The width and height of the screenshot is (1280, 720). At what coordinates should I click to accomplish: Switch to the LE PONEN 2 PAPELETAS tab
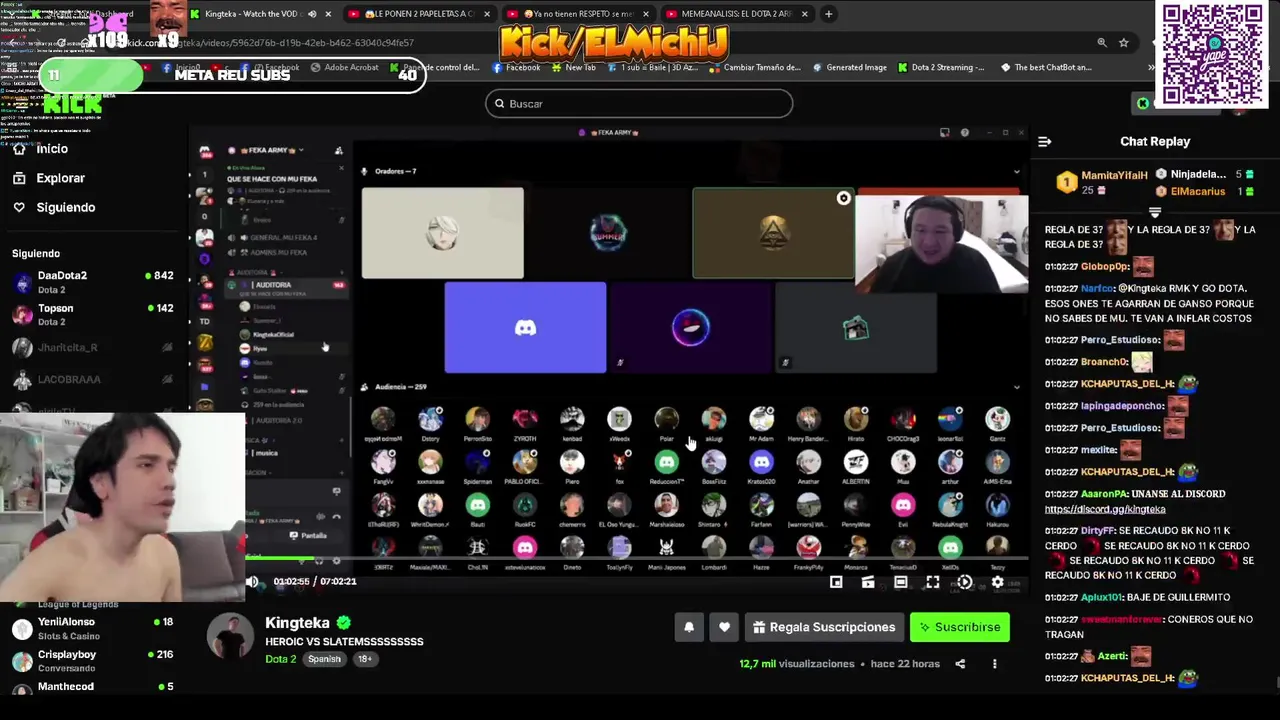[x=420, y=14]
